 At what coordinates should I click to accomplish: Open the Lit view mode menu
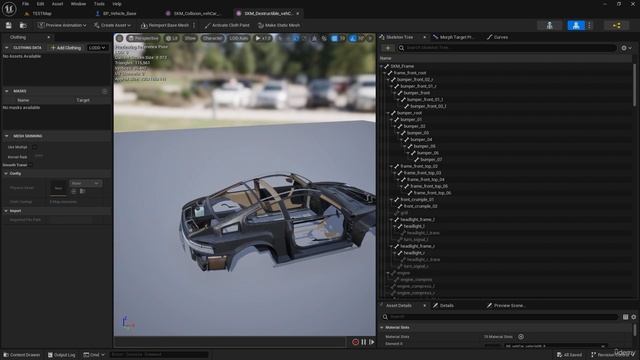(172, 38)
